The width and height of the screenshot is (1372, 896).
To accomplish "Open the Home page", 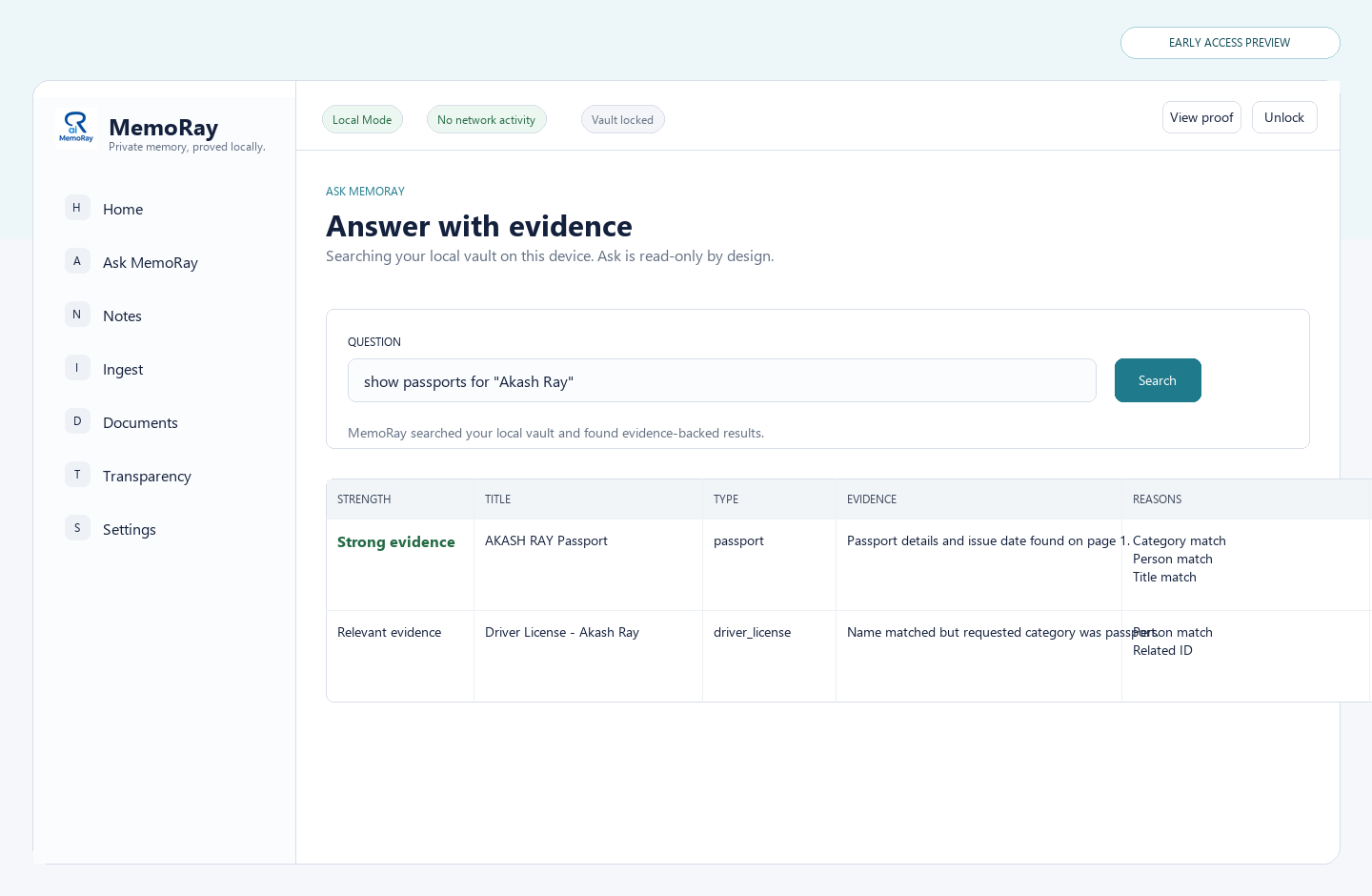I will pos(123,209).
